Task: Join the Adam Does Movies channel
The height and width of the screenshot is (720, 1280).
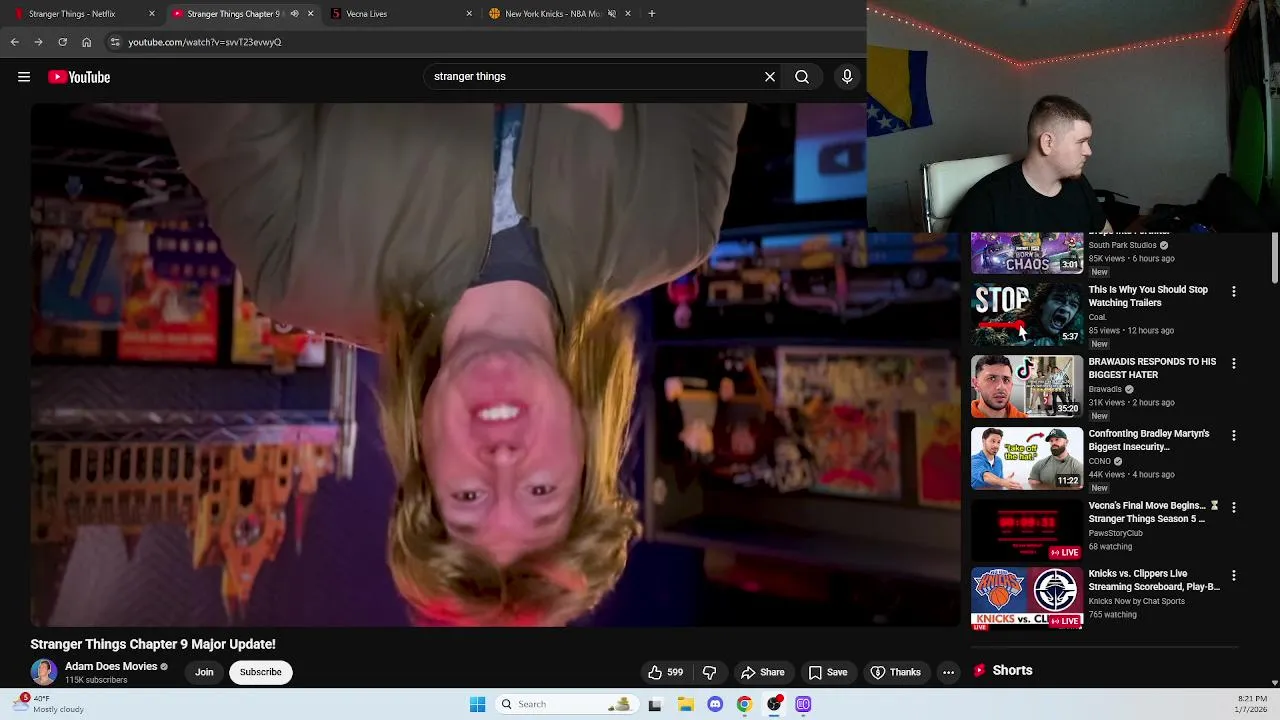Action: coord(204,672)
